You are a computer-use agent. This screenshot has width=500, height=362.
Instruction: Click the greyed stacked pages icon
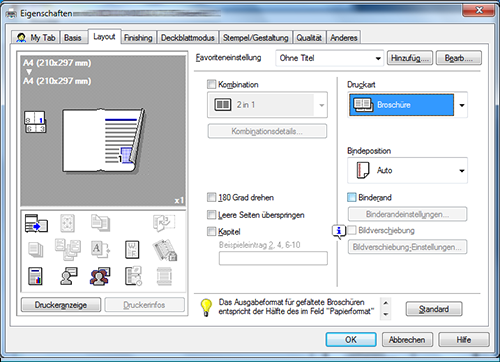tap(36, 250)
